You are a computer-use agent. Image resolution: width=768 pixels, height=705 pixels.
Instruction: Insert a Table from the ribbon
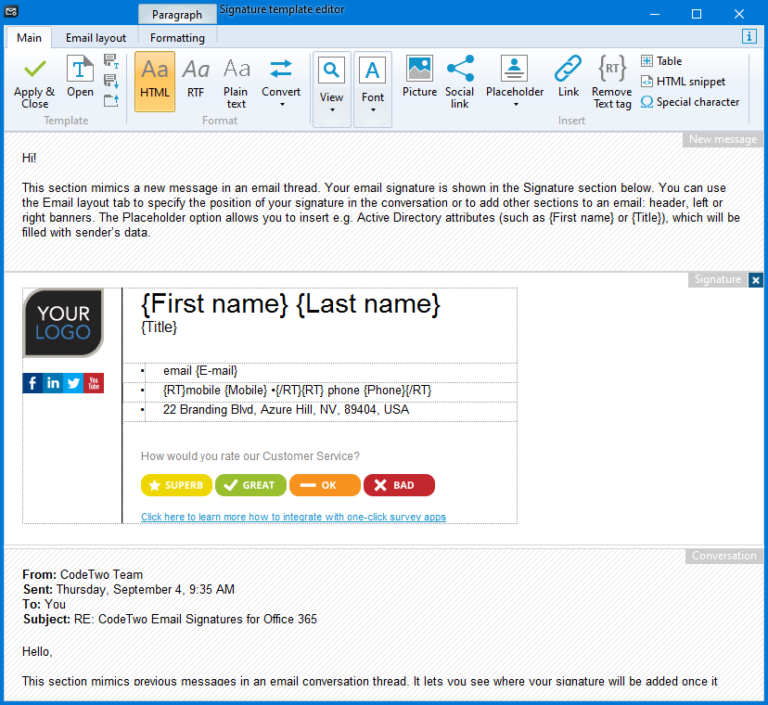[661, 61]
